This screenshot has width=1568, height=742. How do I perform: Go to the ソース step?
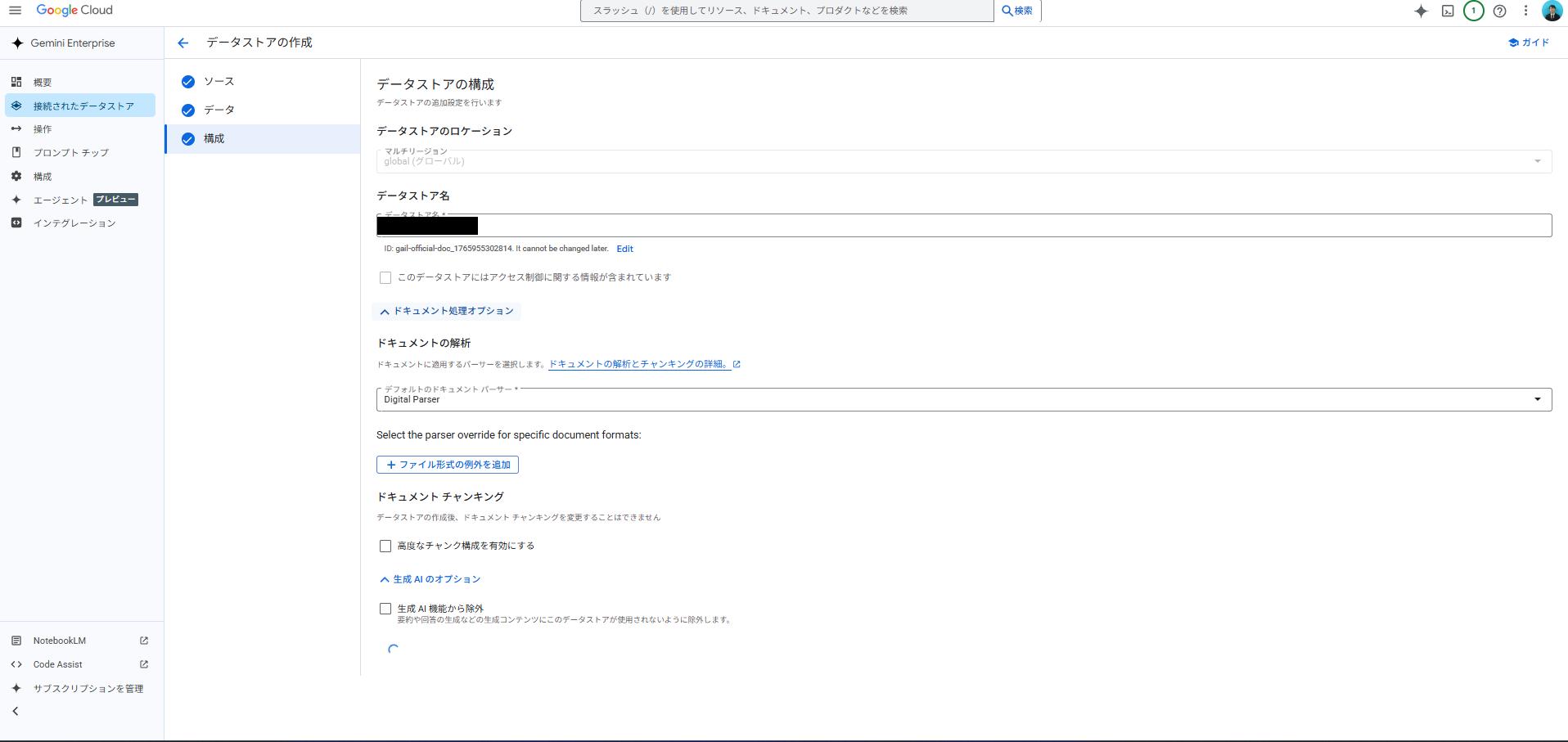(x=219, y=82)
